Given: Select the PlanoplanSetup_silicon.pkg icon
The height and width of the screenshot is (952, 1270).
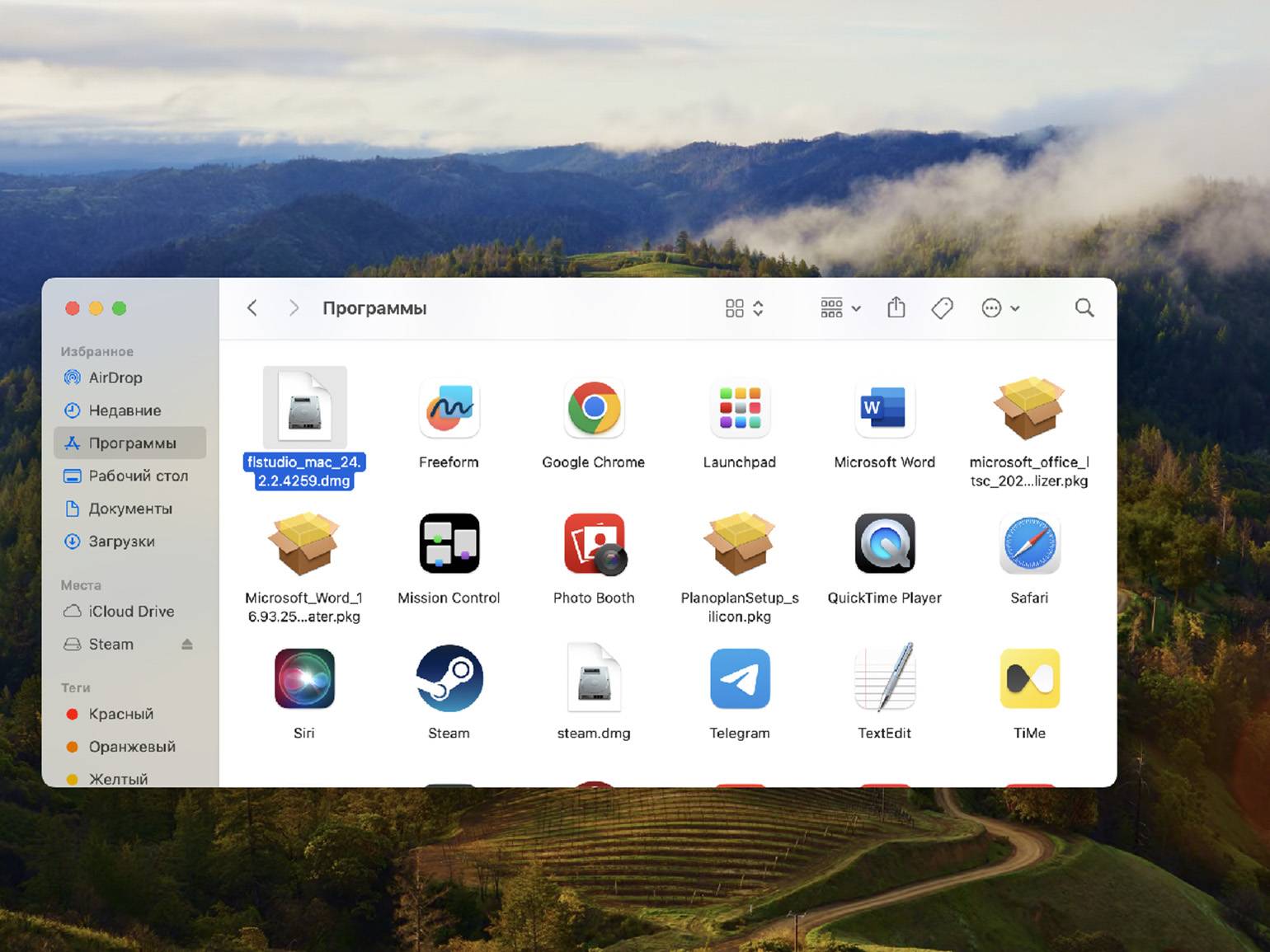Looking at the screenshot, I should (740, 543).
